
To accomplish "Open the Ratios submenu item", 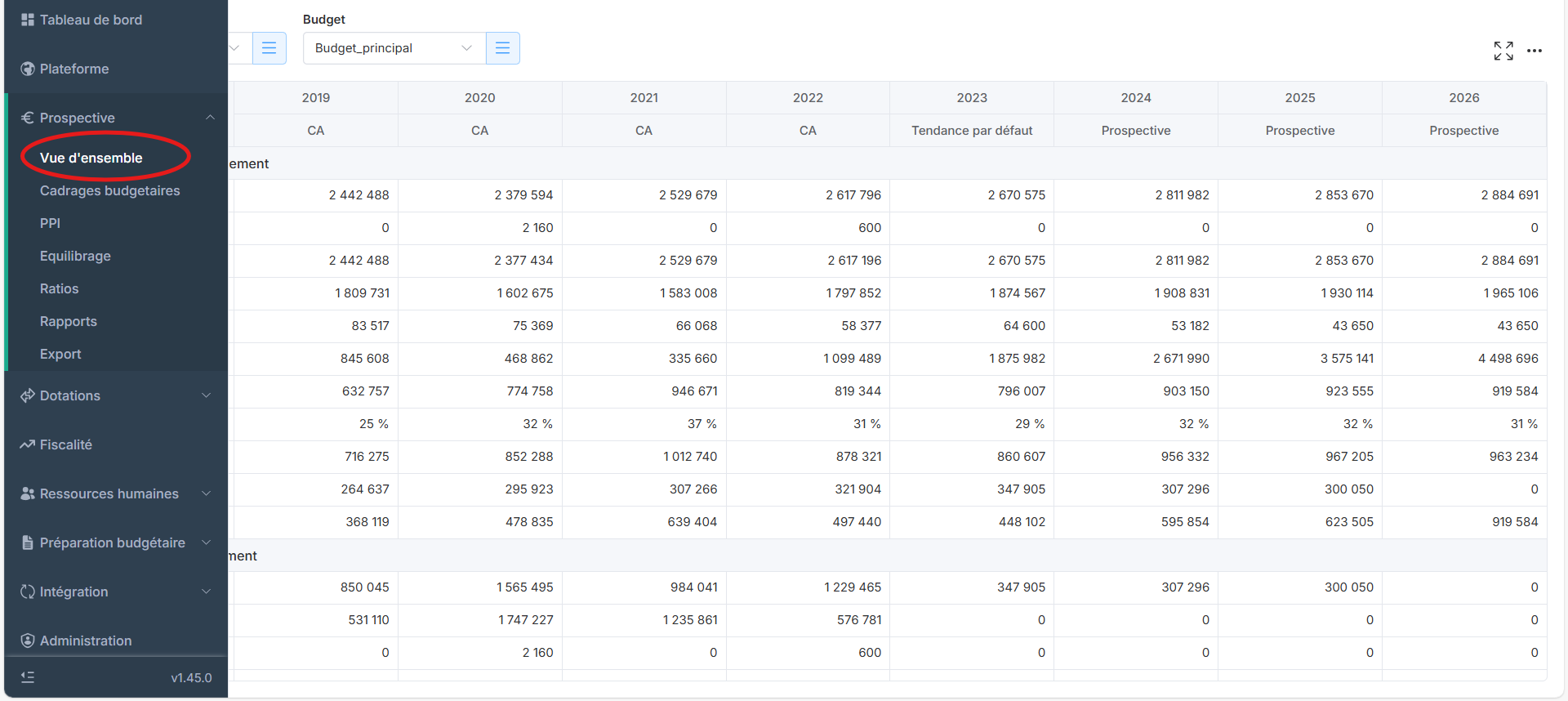I will point(59,288).
